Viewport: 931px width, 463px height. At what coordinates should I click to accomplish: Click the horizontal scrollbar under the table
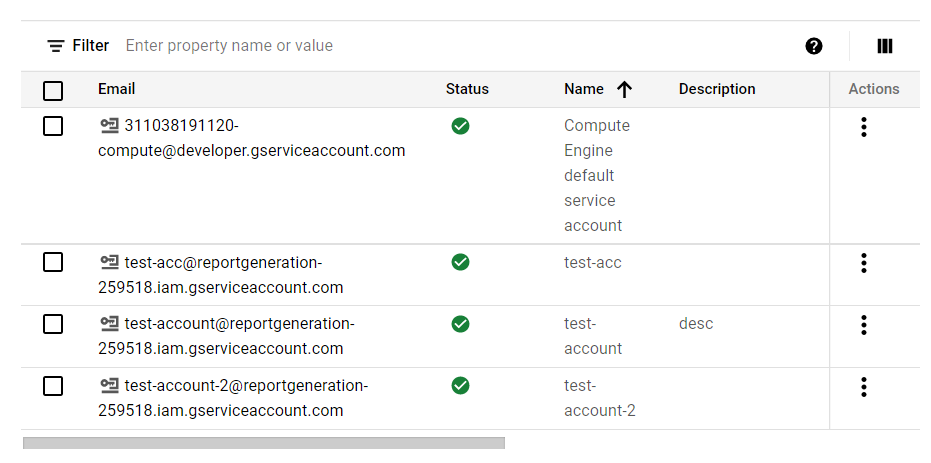[x=264, y=443]
